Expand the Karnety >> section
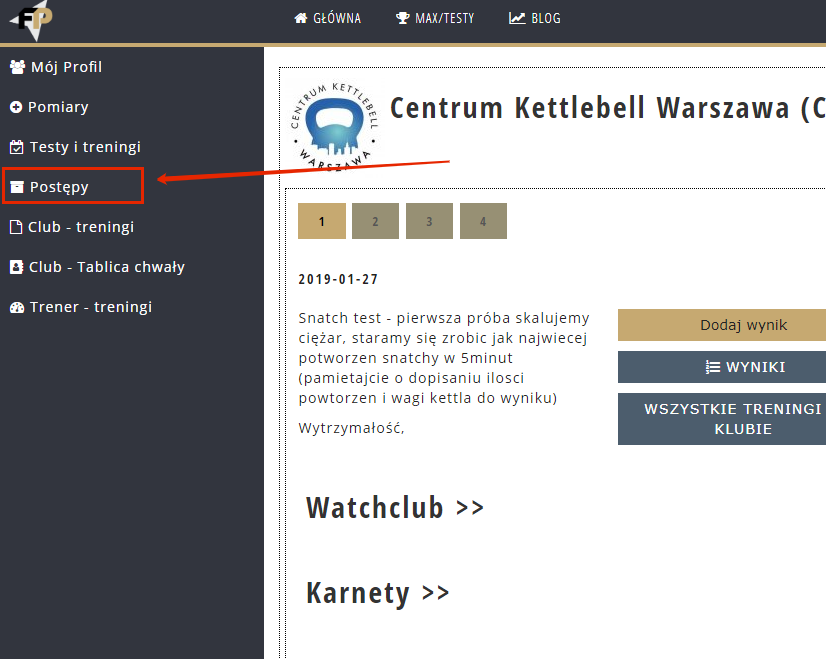 [378, 594]
